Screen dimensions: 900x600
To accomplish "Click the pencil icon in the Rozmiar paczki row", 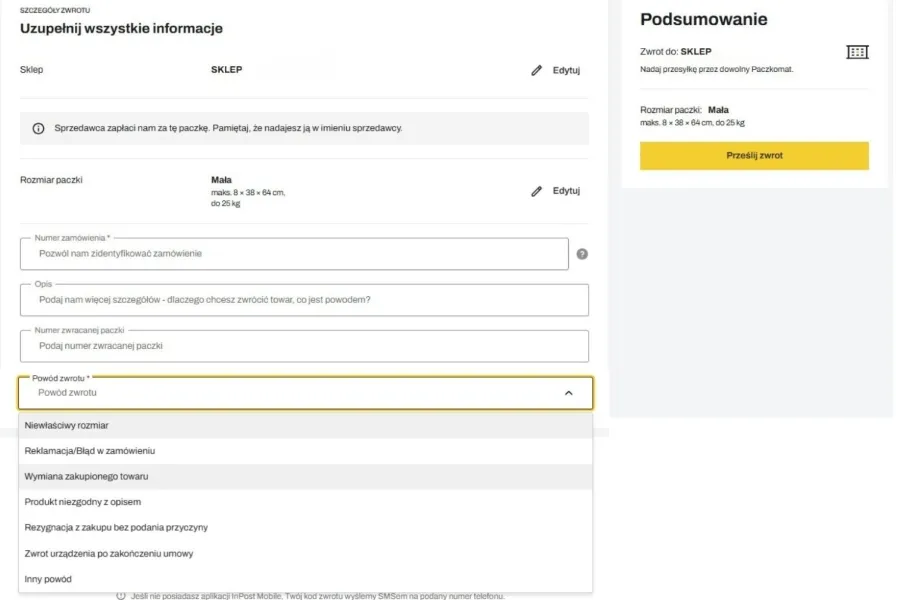I will (536, 191).
